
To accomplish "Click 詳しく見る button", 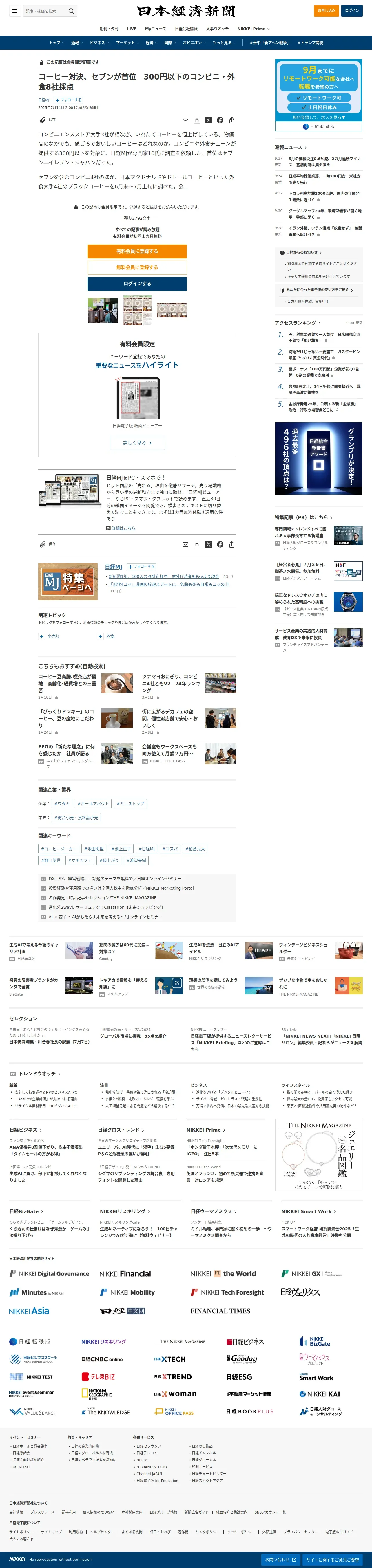I will click(137, 443).
